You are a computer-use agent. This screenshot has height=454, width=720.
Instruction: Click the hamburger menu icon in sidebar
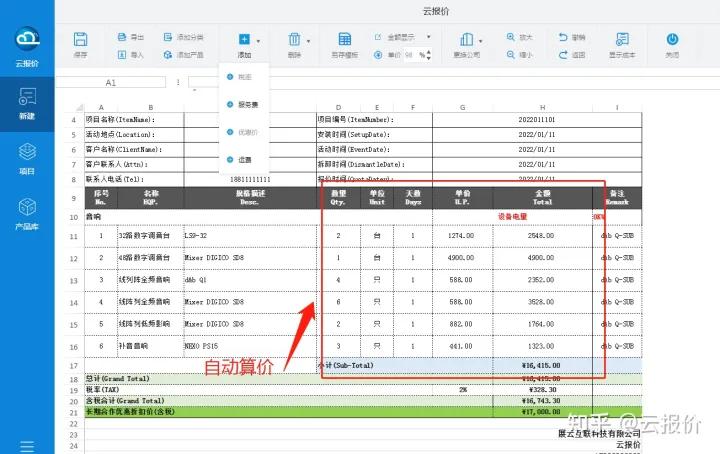(x=27, y=447)
